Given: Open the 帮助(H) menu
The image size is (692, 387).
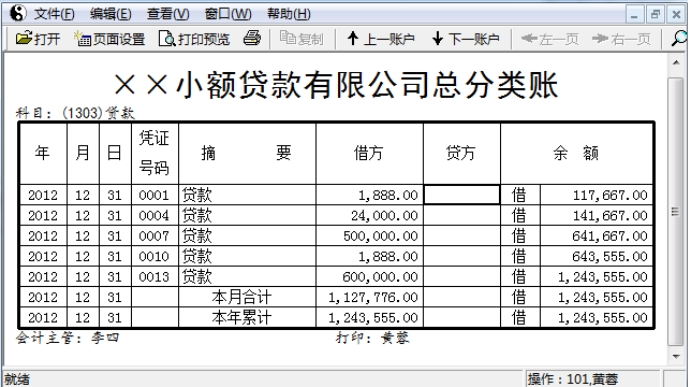Looking at the screenshot, I should (289, 14).
